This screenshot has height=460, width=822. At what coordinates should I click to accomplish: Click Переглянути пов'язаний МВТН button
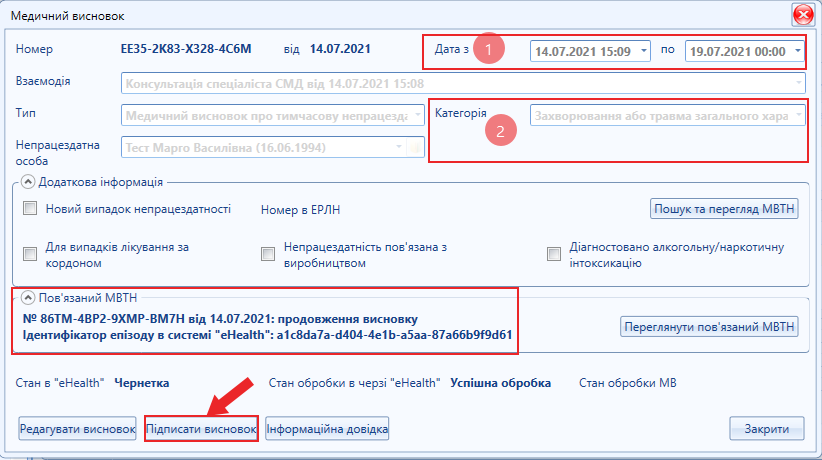coord(709,326)
